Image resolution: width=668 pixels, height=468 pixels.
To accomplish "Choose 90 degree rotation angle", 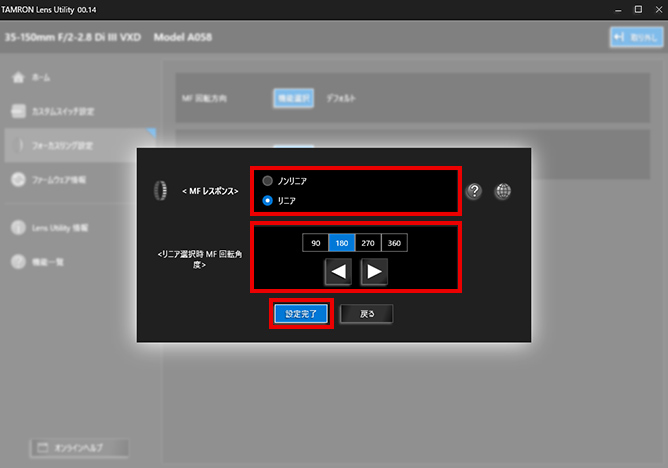I will click(x=315, y=243).
